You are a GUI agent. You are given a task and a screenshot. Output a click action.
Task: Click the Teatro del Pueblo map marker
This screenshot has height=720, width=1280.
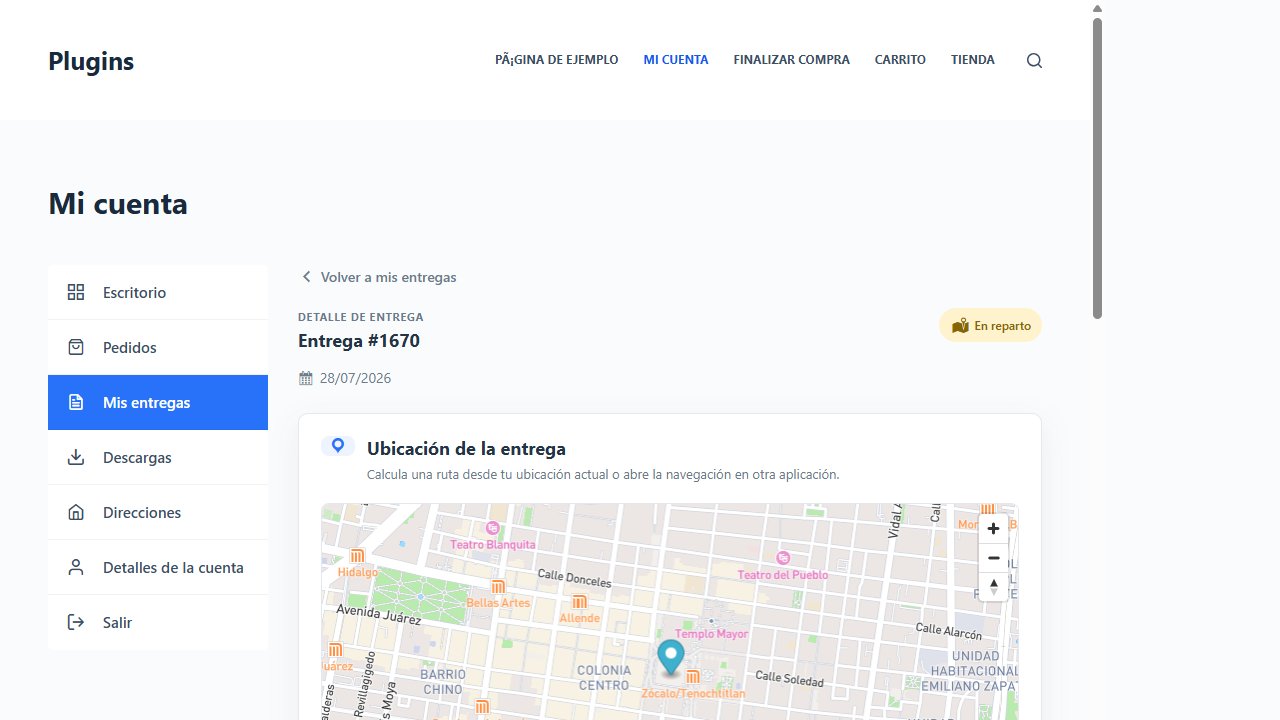783,558
